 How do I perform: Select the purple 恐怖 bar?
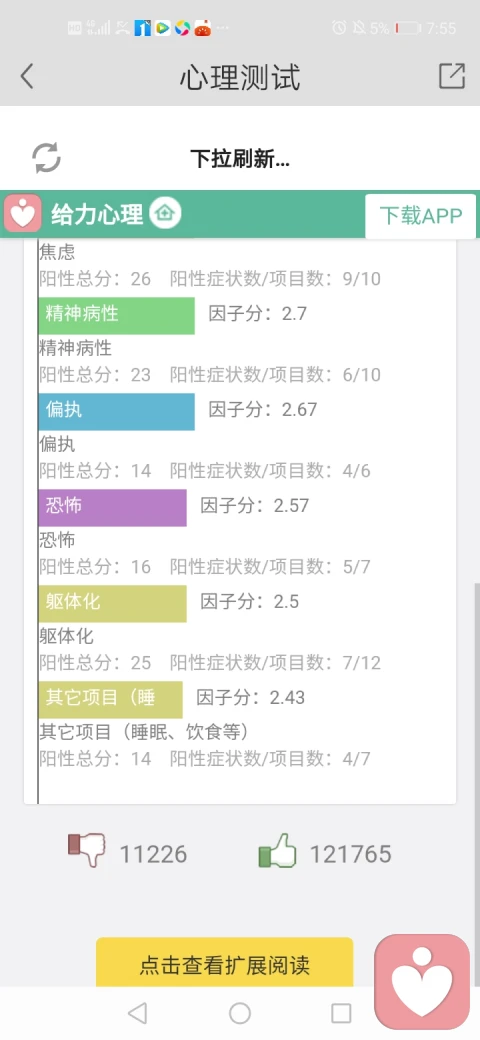click(x=113, y=508)
